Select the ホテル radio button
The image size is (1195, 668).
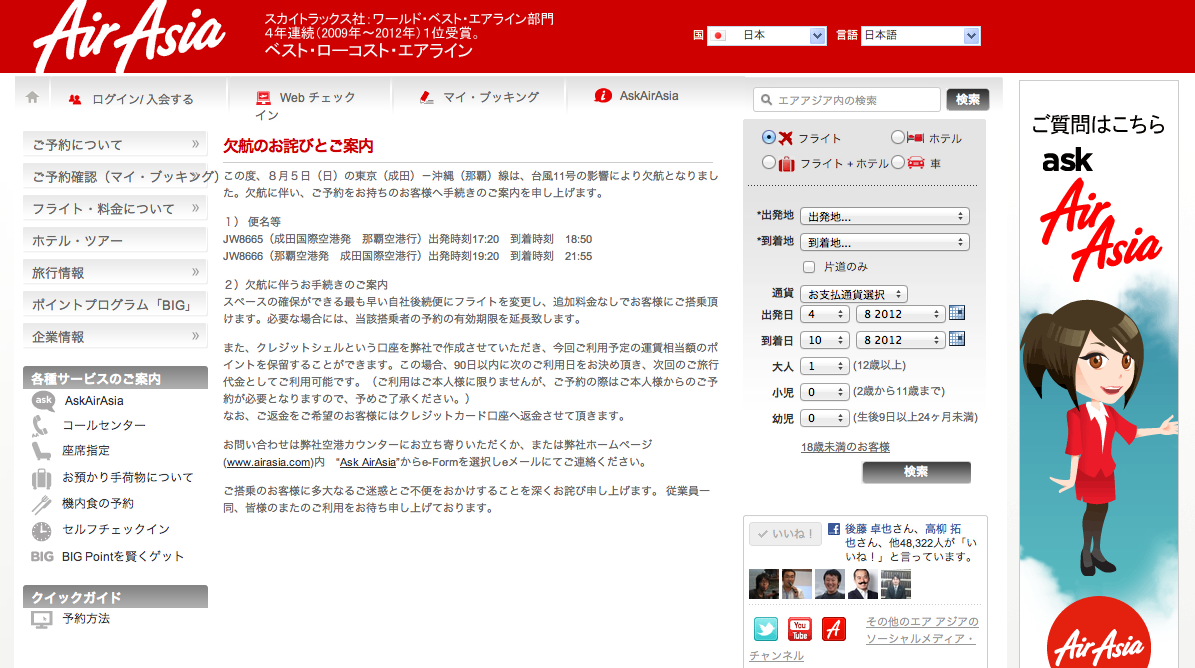pos(898,137)
